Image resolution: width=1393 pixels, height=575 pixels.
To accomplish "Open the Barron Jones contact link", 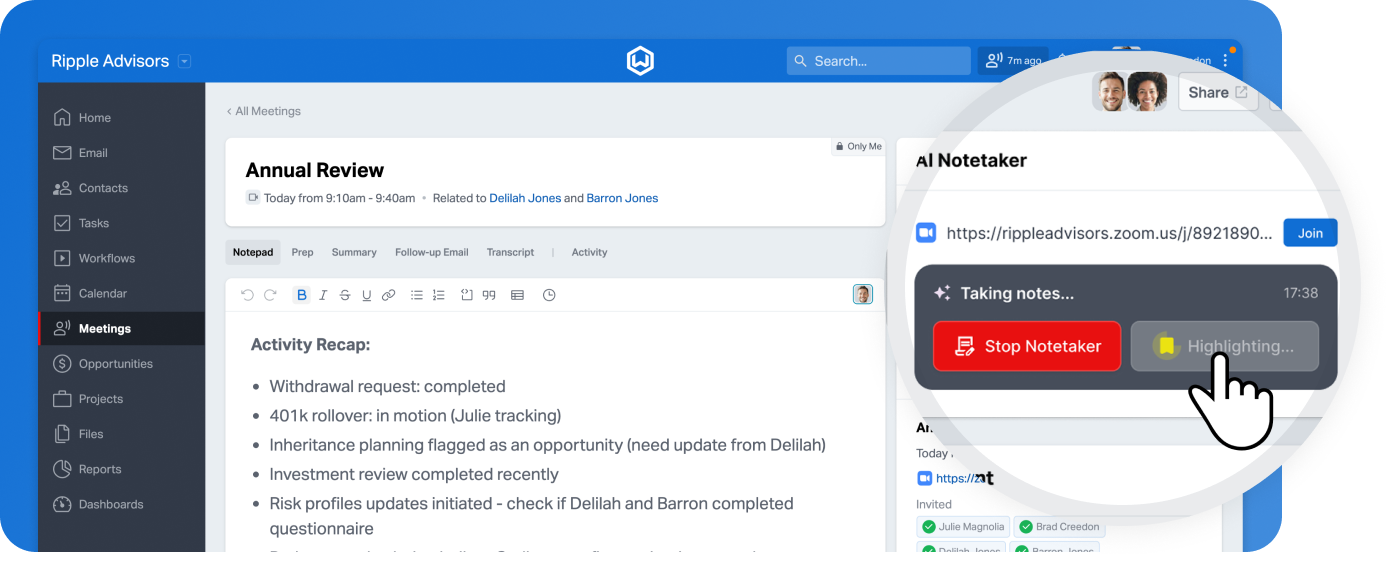I will pos(622,198).
